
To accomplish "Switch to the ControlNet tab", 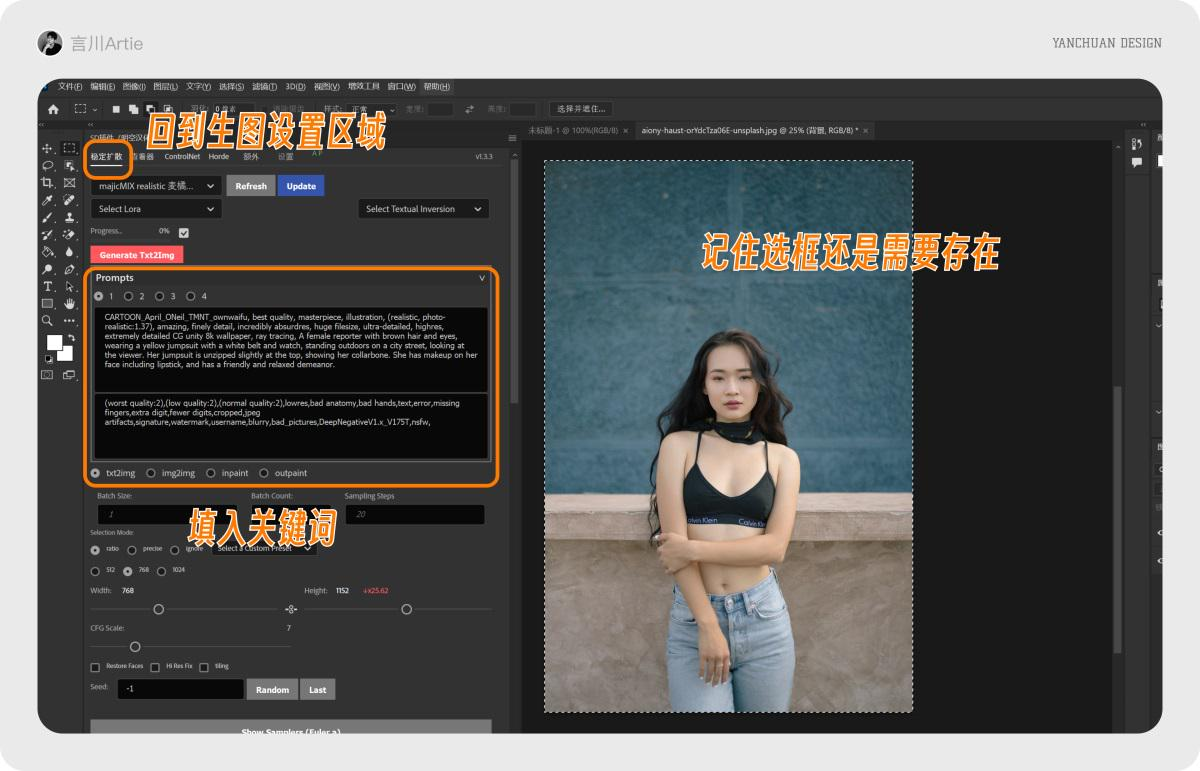I will (x=183, y=156).
